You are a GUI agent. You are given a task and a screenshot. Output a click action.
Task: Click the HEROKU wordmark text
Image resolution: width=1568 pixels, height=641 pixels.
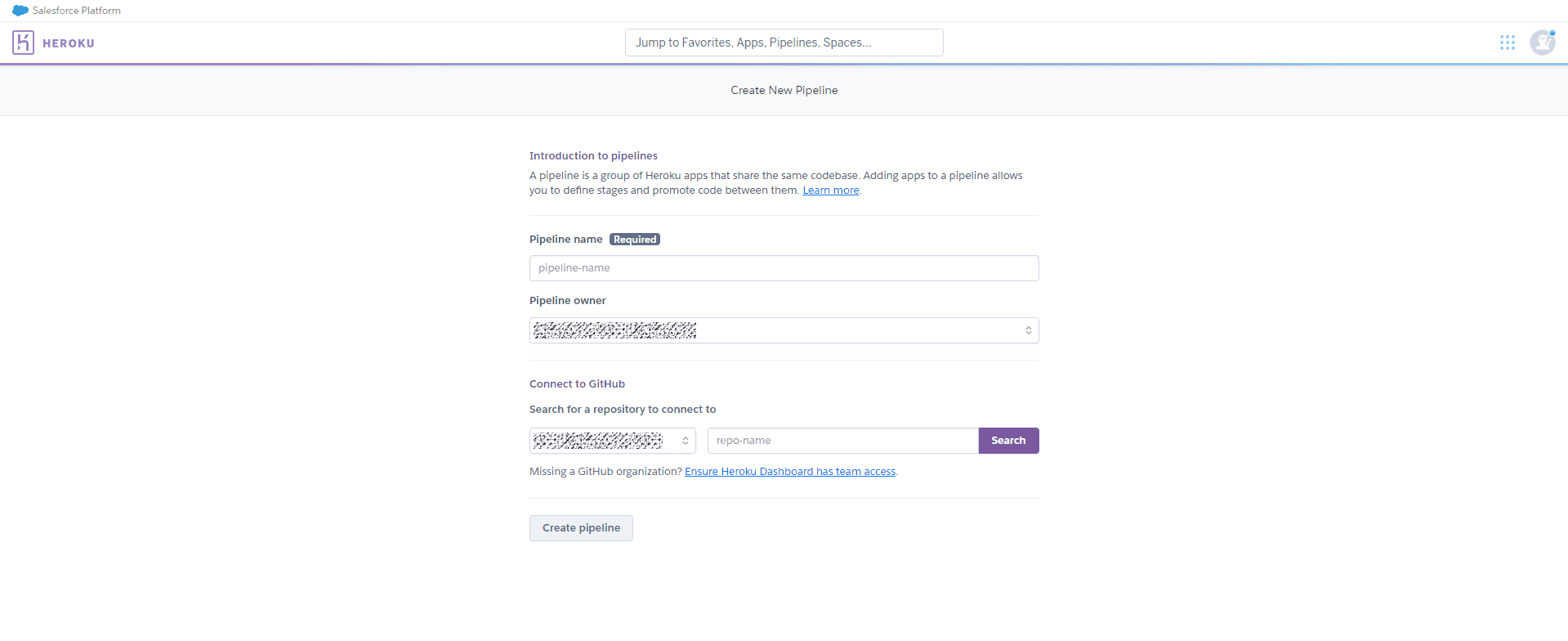(69, 43)
